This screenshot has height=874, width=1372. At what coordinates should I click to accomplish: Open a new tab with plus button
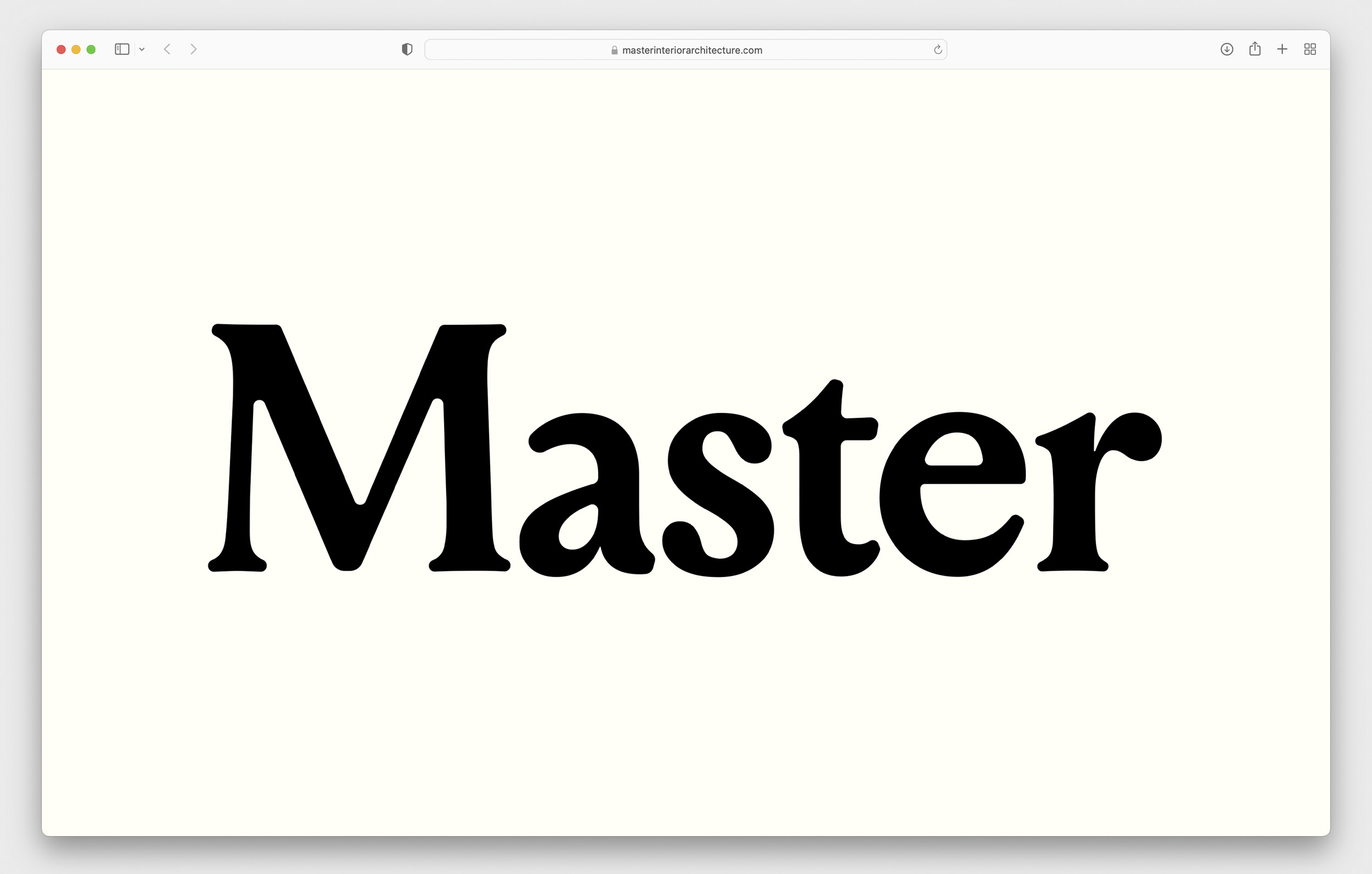(1282, 49)
